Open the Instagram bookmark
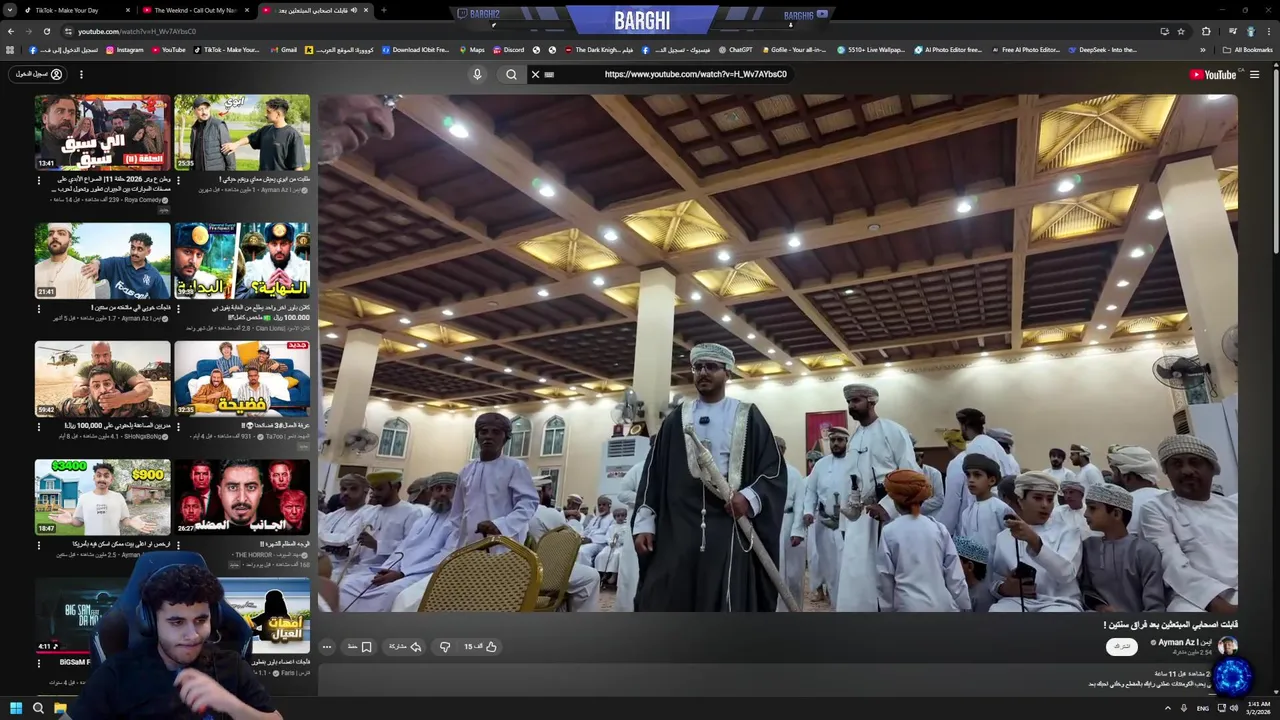The height and width of the screenshot is (720, 1280). [x=124, y=49]
